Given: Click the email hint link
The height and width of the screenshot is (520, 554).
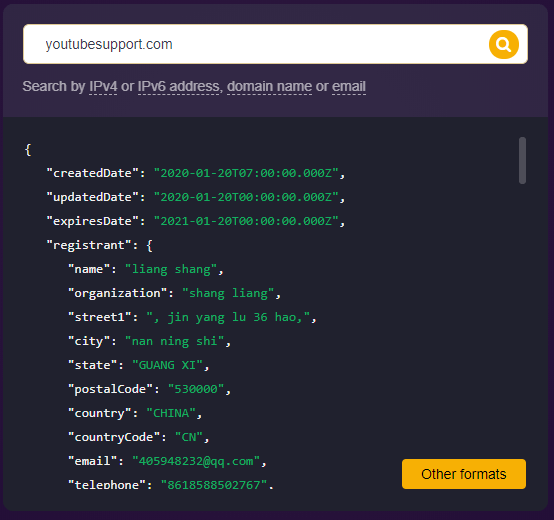Looking at the screenshot, I should pyautogui.click(x=349, y=87).
